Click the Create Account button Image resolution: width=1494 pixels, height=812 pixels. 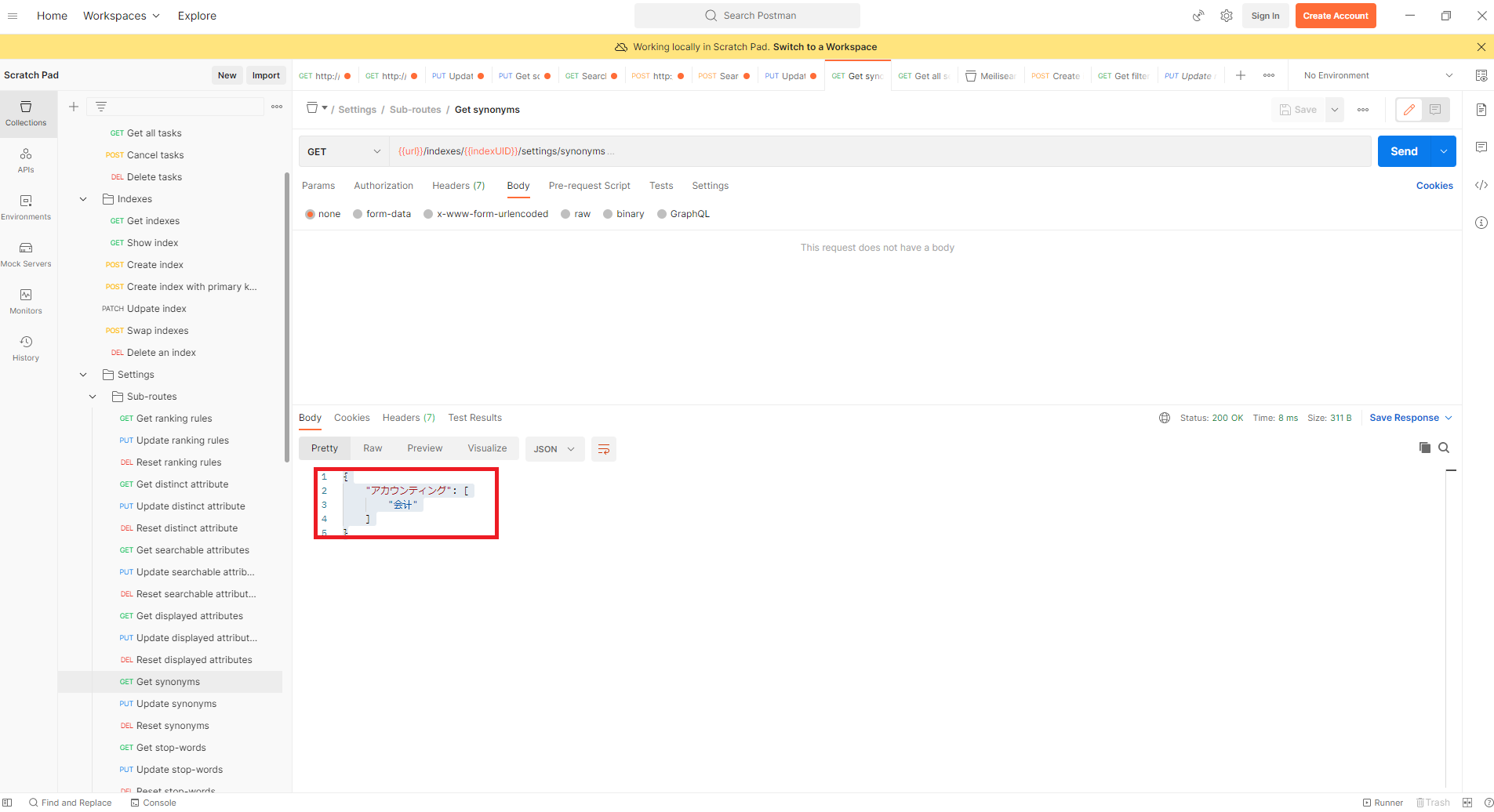point(1335,15)
